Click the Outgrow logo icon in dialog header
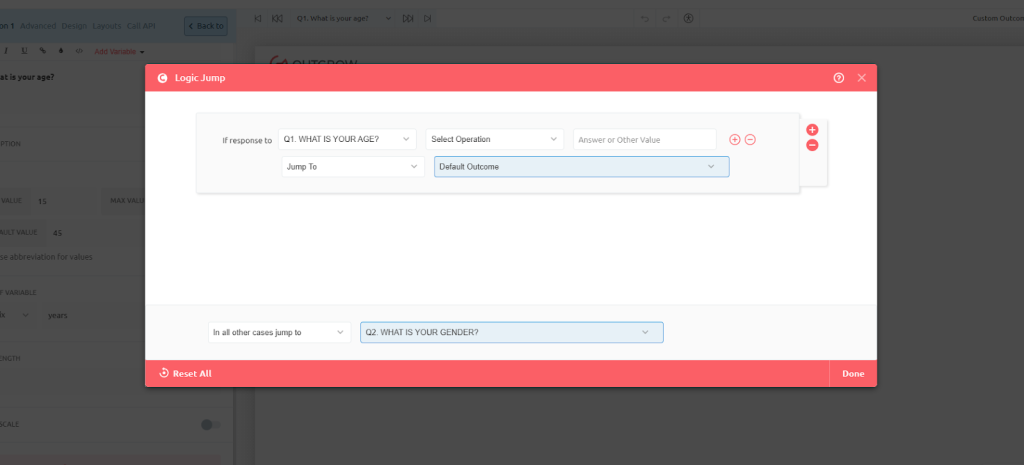1024x465 pixels. pos(162,78)
